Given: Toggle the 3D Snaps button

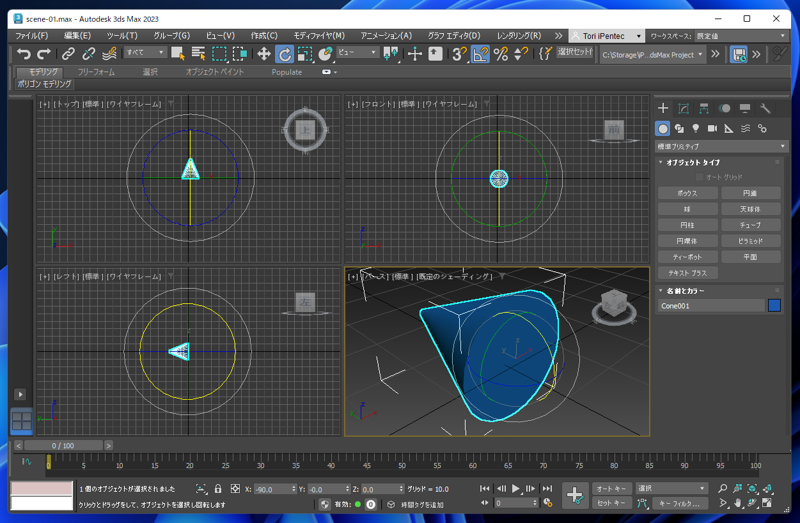Looking at the screenshot, I should click(459, 54).
